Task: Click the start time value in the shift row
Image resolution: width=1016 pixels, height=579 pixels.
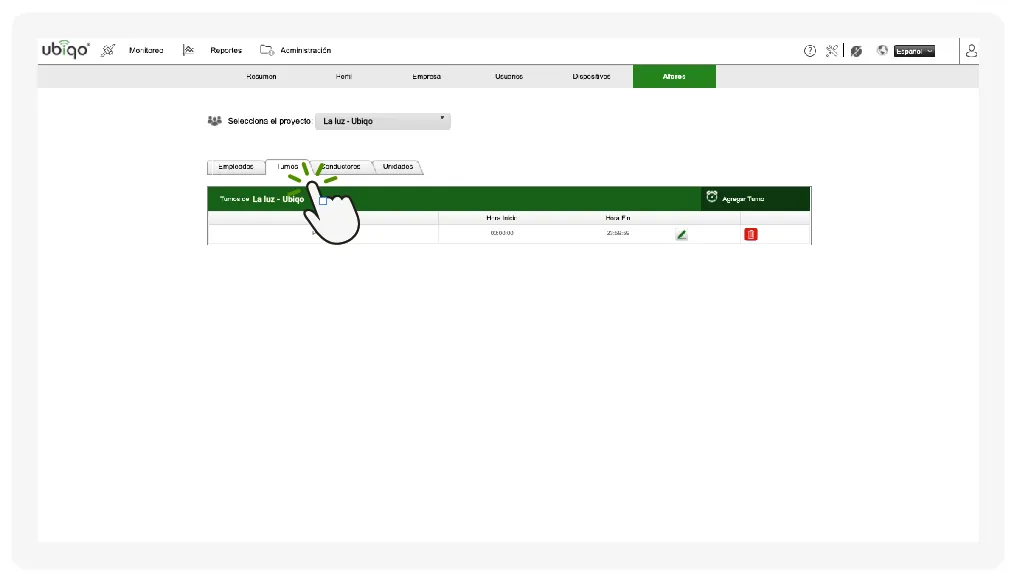Action: pos(502,233)
